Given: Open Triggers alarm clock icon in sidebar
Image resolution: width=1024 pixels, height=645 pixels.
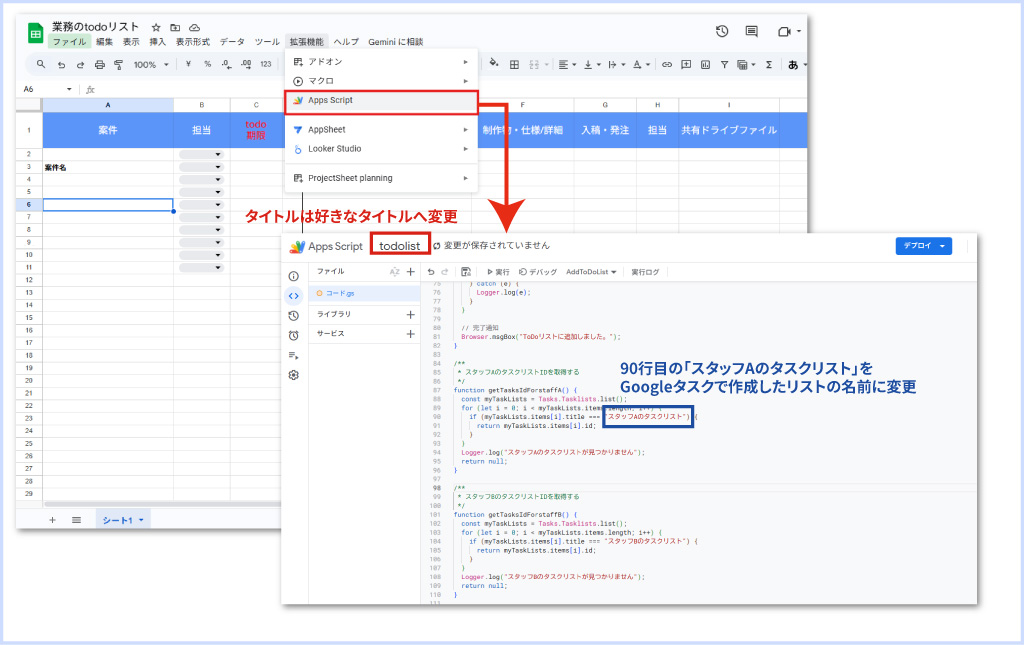Looking at the screenshot, I should coord(294,335).
